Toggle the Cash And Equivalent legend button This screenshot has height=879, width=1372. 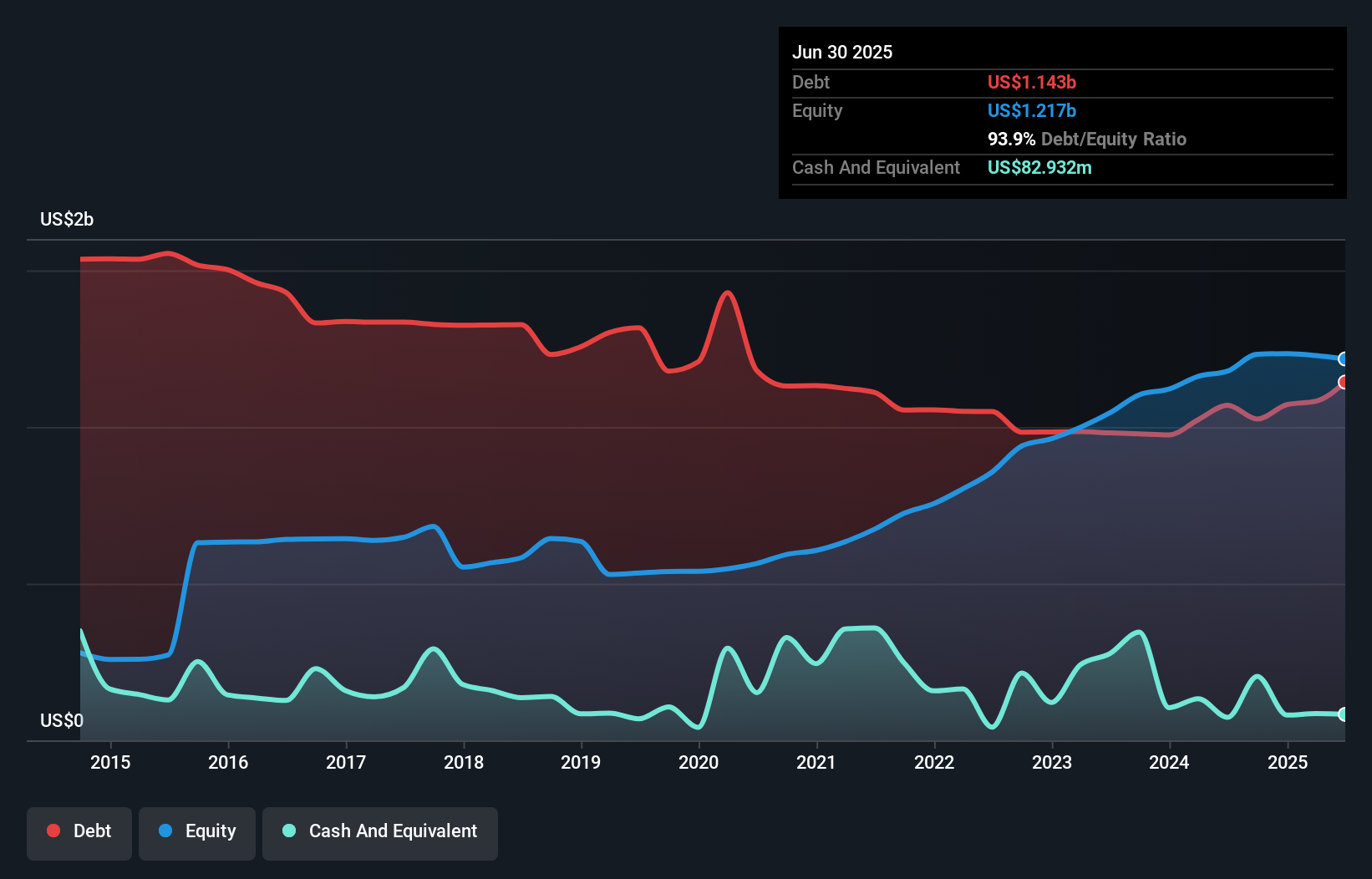[x=380, y=833]
